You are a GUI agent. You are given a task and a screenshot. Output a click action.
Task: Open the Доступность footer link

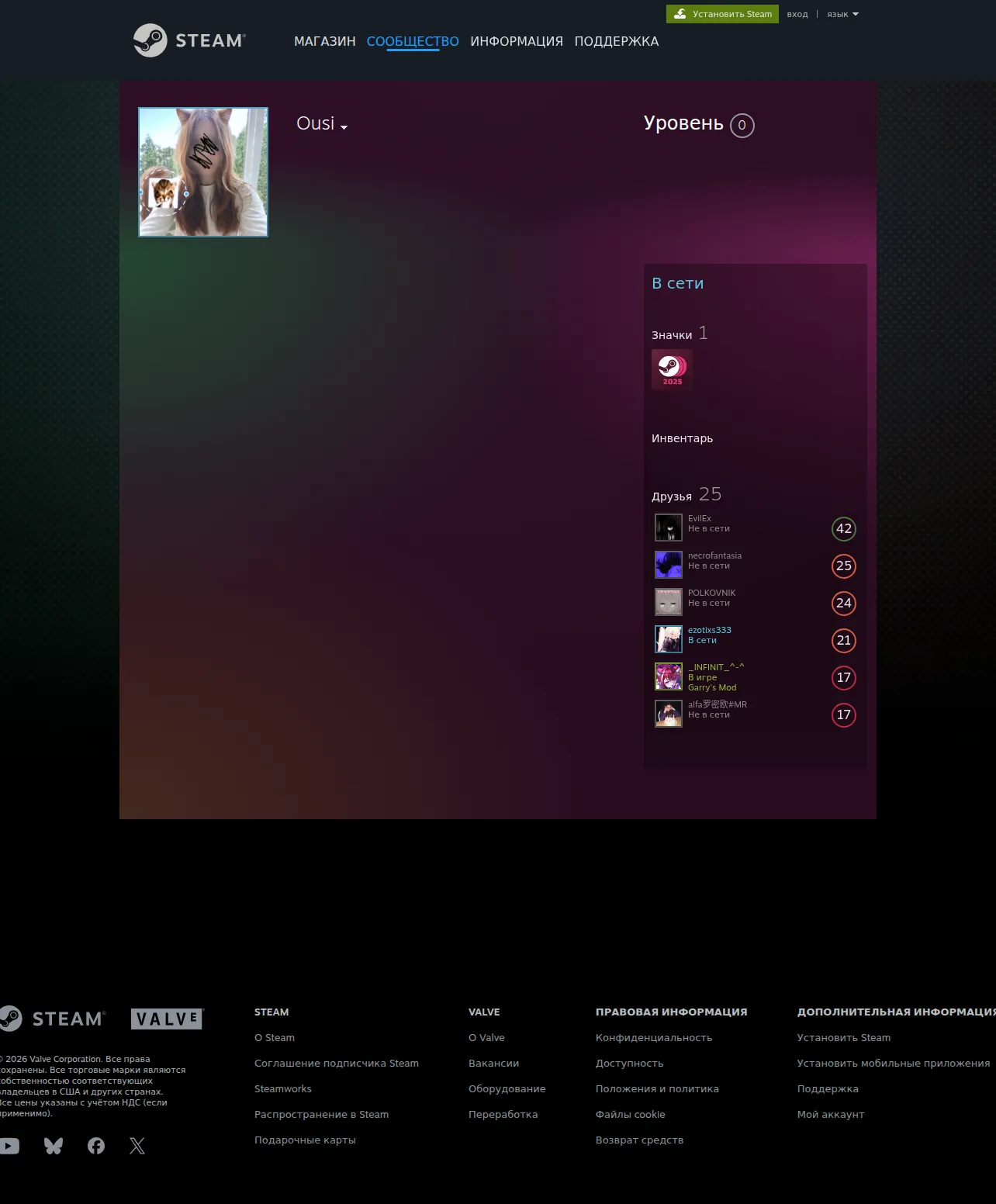630,1063
